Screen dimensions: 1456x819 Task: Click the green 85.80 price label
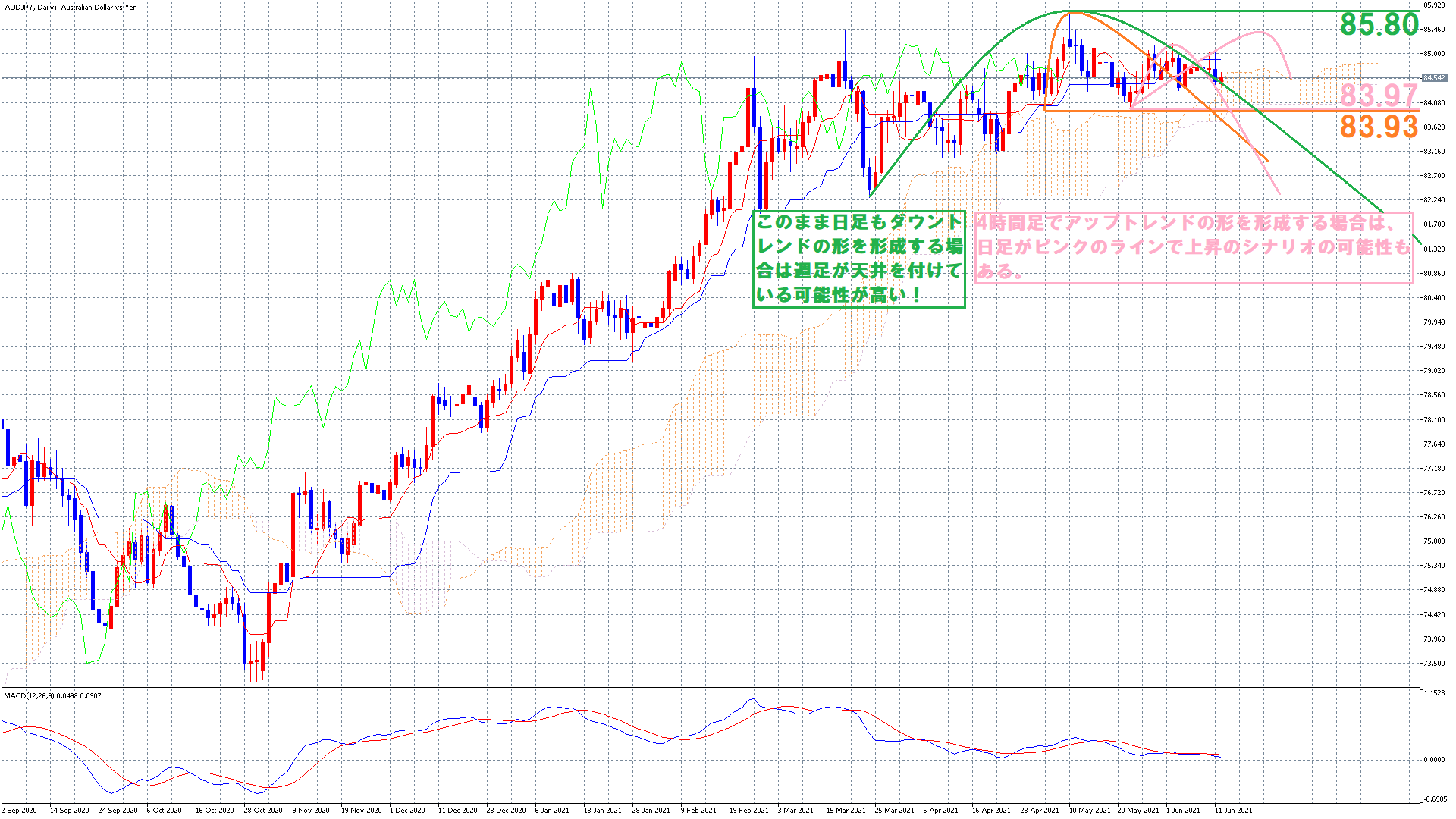(x=1378, y=25)
